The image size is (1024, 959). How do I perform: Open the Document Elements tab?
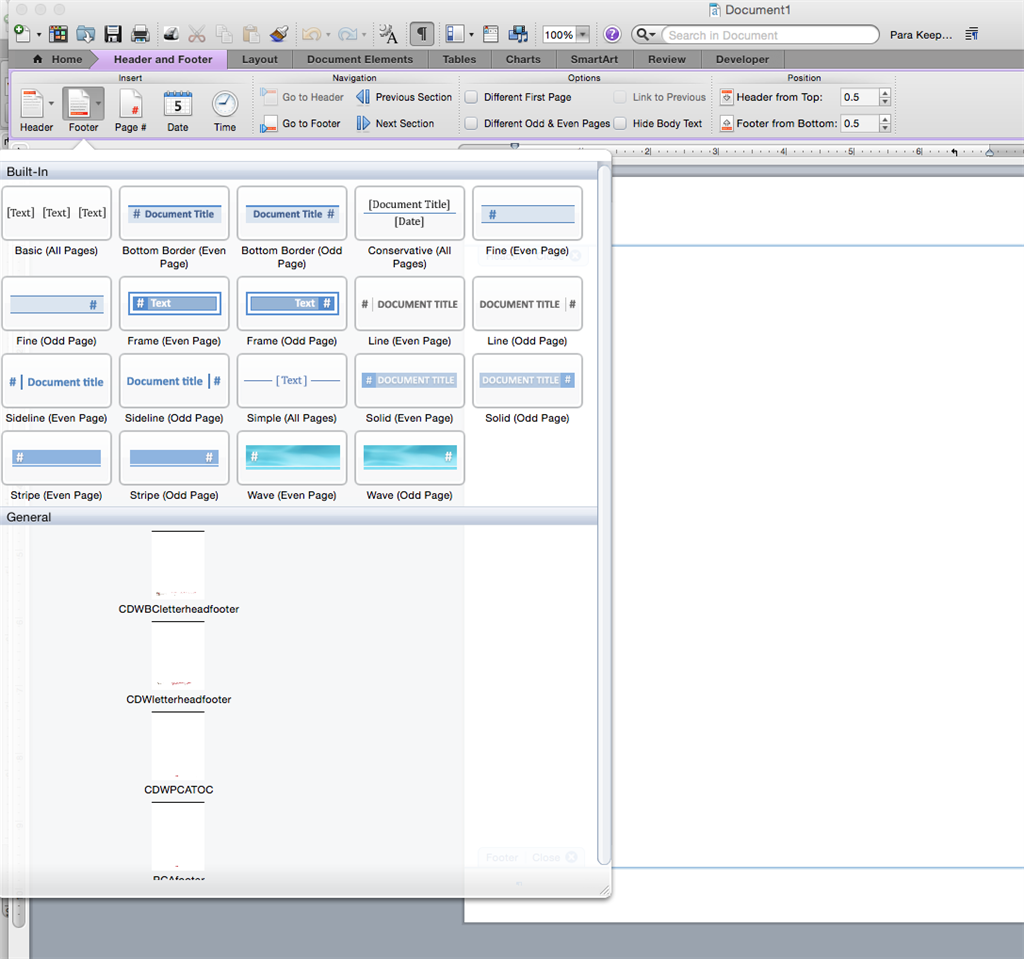(x=360, y=59)
